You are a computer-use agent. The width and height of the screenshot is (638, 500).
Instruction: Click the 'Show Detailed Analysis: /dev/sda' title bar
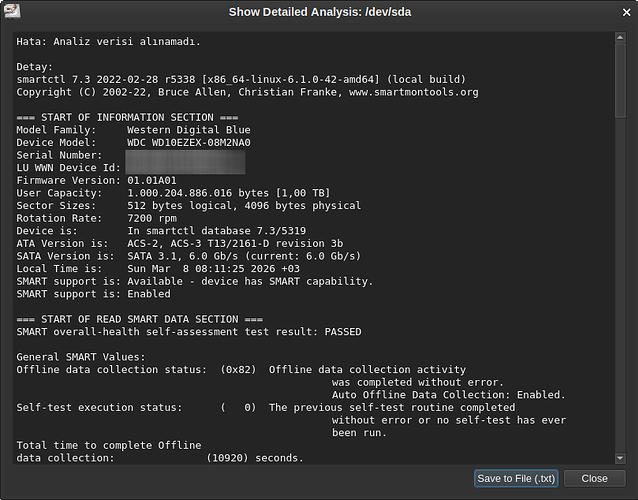pos(319,12)
